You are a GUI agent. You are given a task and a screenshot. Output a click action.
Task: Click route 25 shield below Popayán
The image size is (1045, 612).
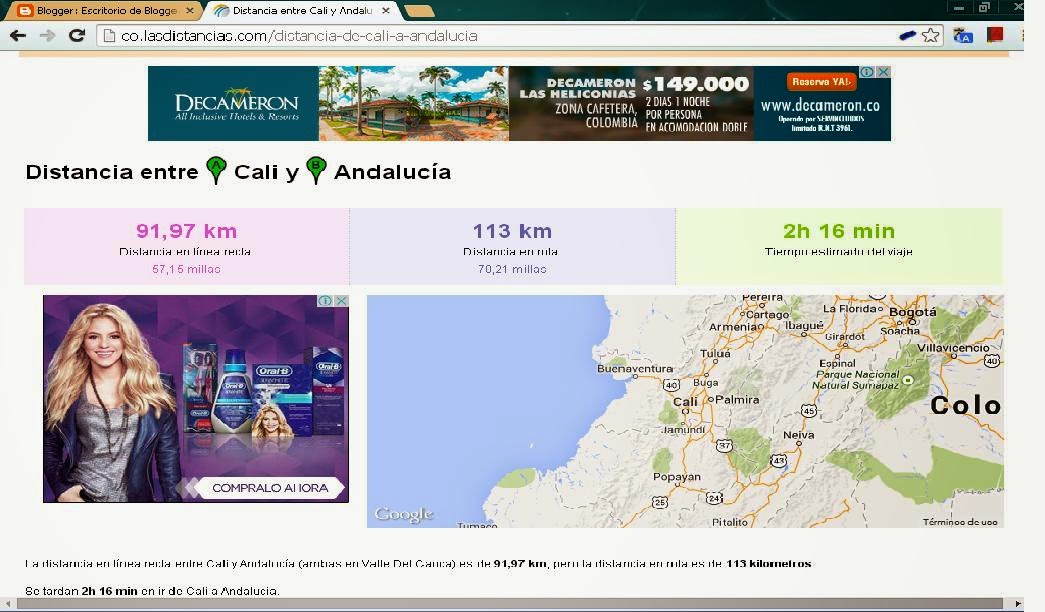pyautogui.click(x=659, y=502)
